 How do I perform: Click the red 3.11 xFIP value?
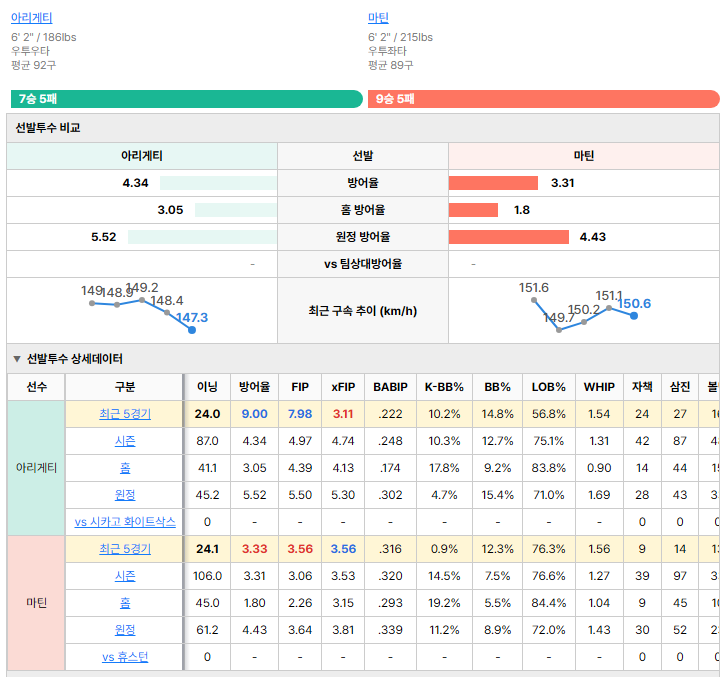(343, 414)
